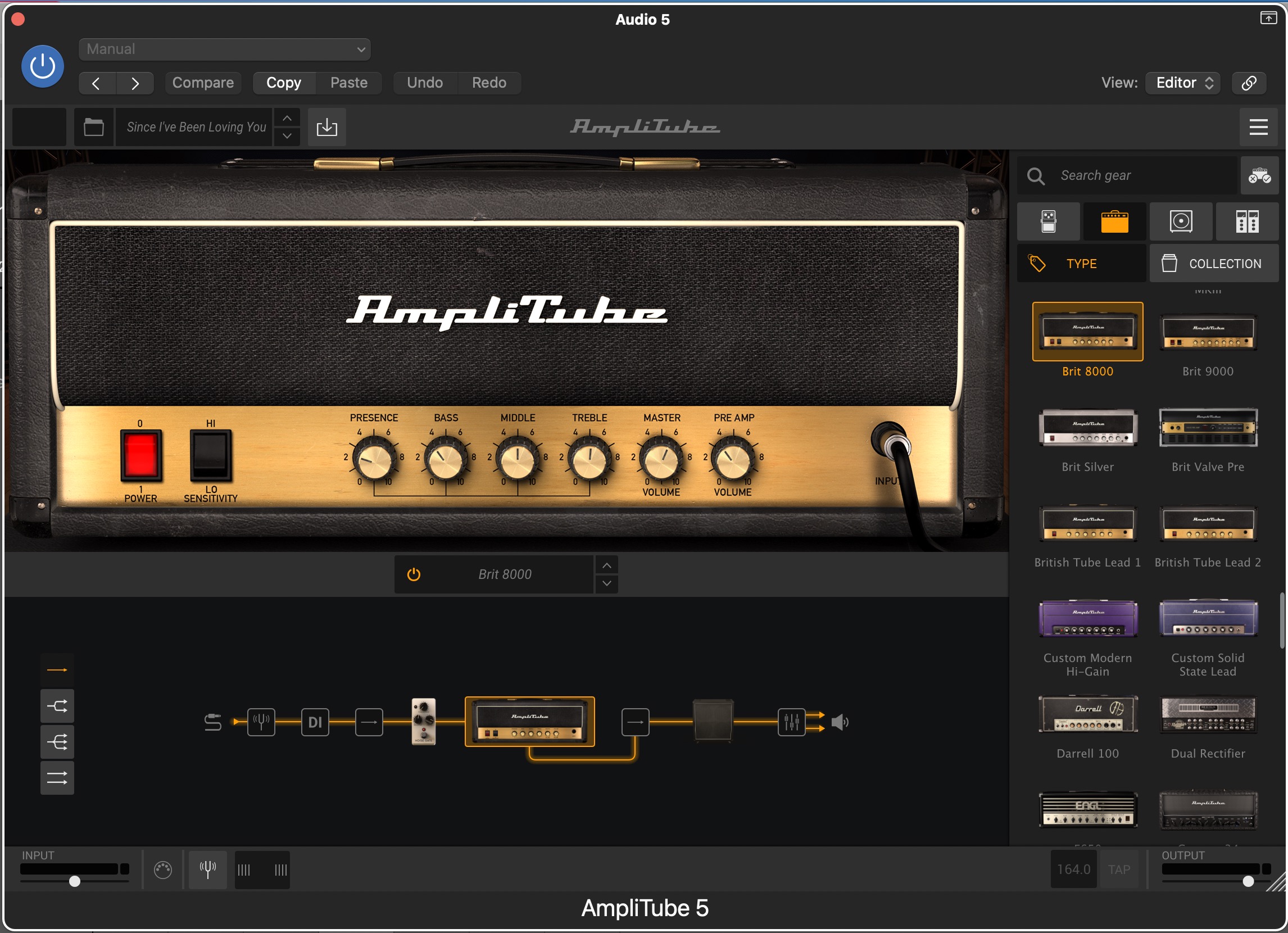Select the DI block in signal chain
Image resolution: width=1288 pixels, height=933 pixels.
click(315, 722)
